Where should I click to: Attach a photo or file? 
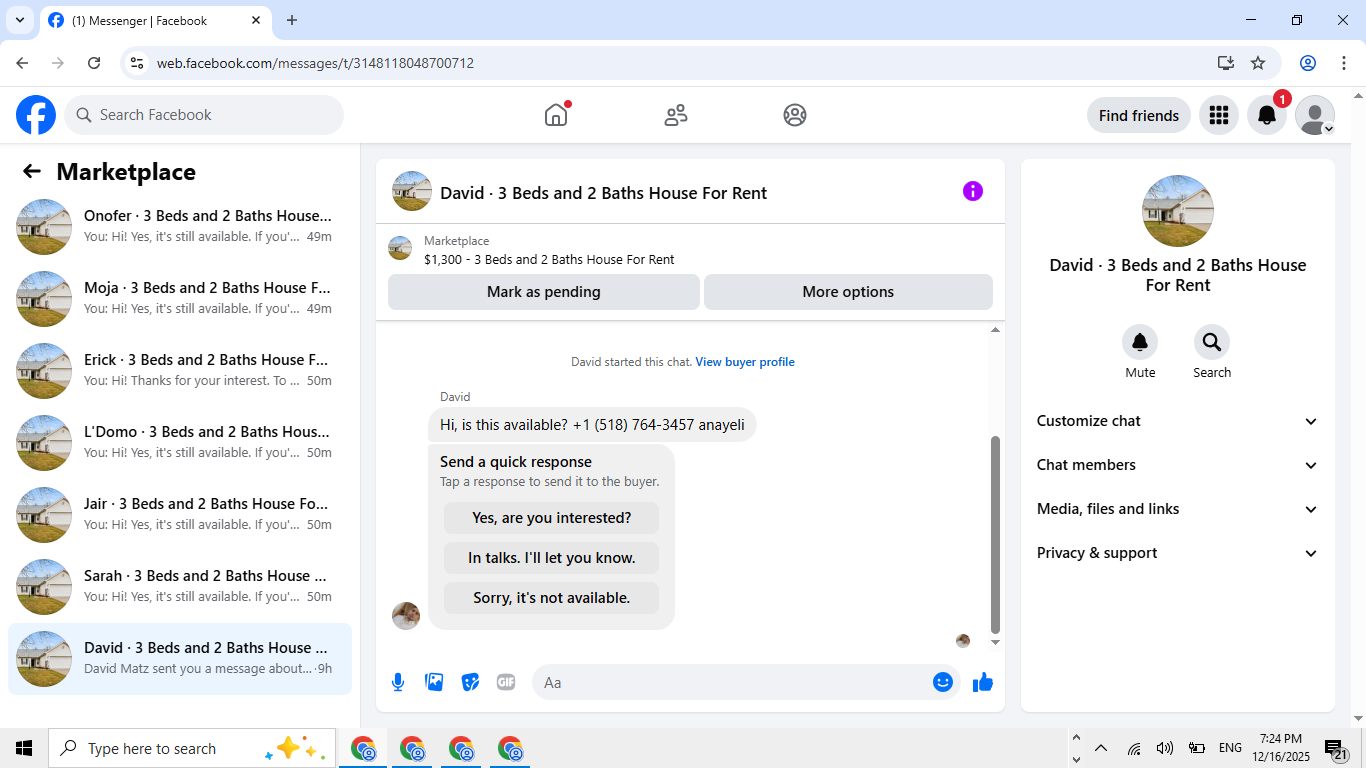coord(434,682)
